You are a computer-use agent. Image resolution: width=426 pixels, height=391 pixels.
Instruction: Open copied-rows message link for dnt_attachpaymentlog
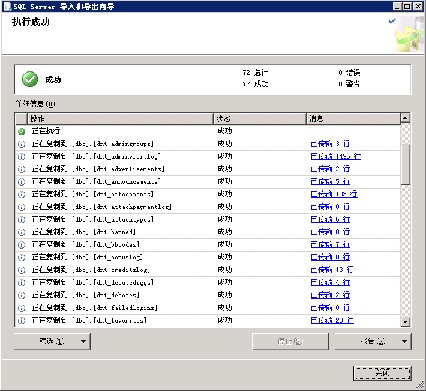(x=330, y=207)
